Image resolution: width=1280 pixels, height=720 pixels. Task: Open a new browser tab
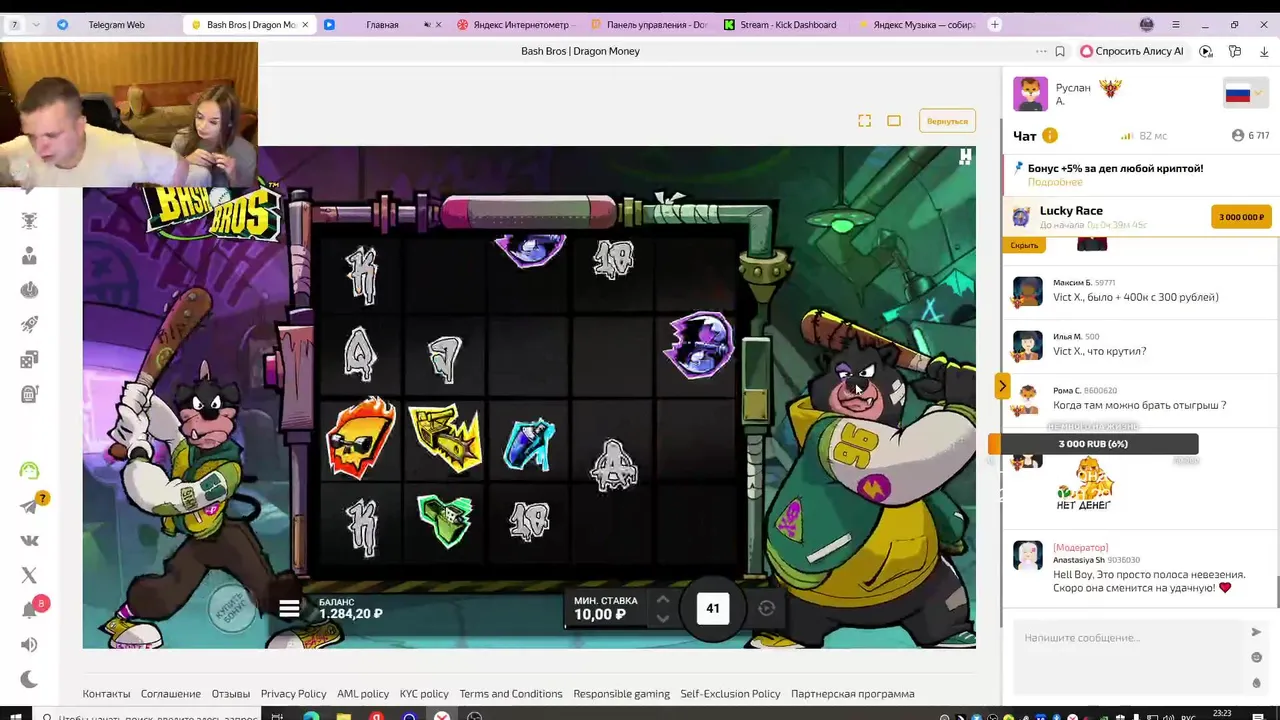pyautogui.click(x=995, y=25)
